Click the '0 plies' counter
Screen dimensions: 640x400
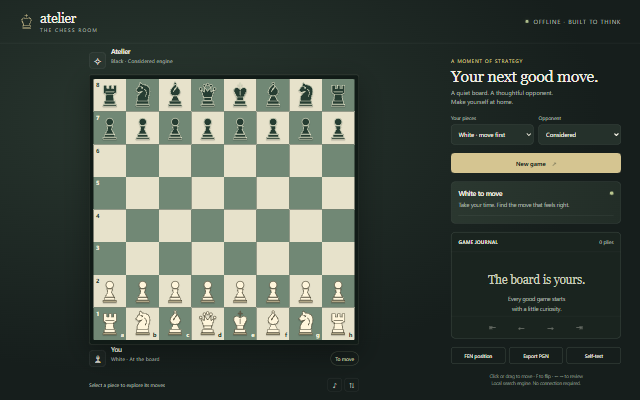[x=607, y=242]
